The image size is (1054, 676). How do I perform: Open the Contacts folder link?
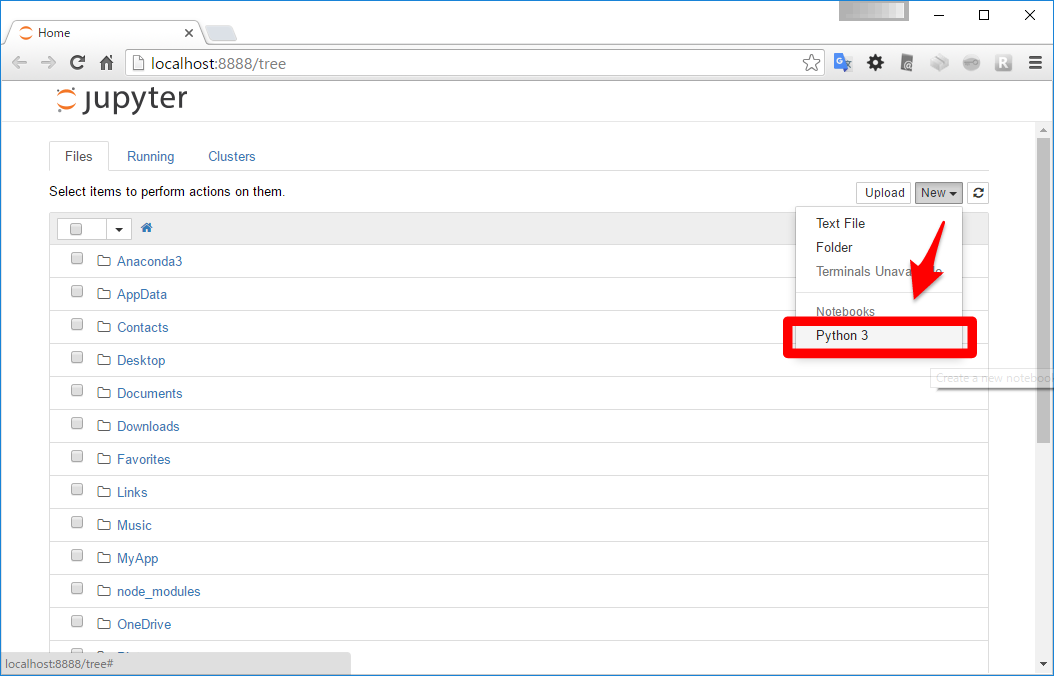tap(143, 327)
